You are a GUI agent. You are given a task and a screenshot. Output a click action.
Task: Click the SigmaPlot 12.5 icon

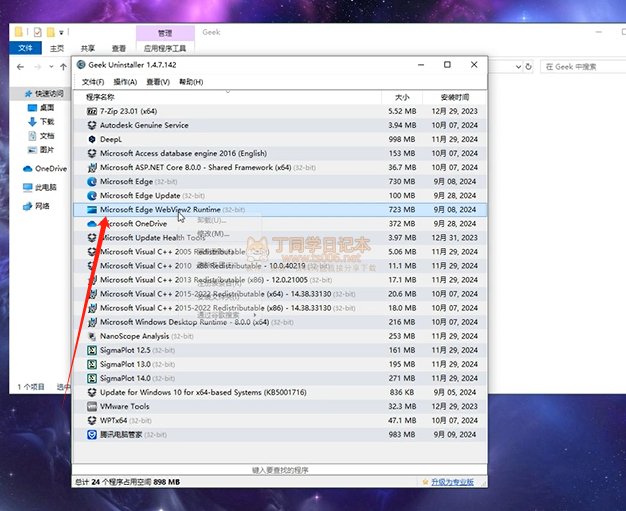point(92,350)
